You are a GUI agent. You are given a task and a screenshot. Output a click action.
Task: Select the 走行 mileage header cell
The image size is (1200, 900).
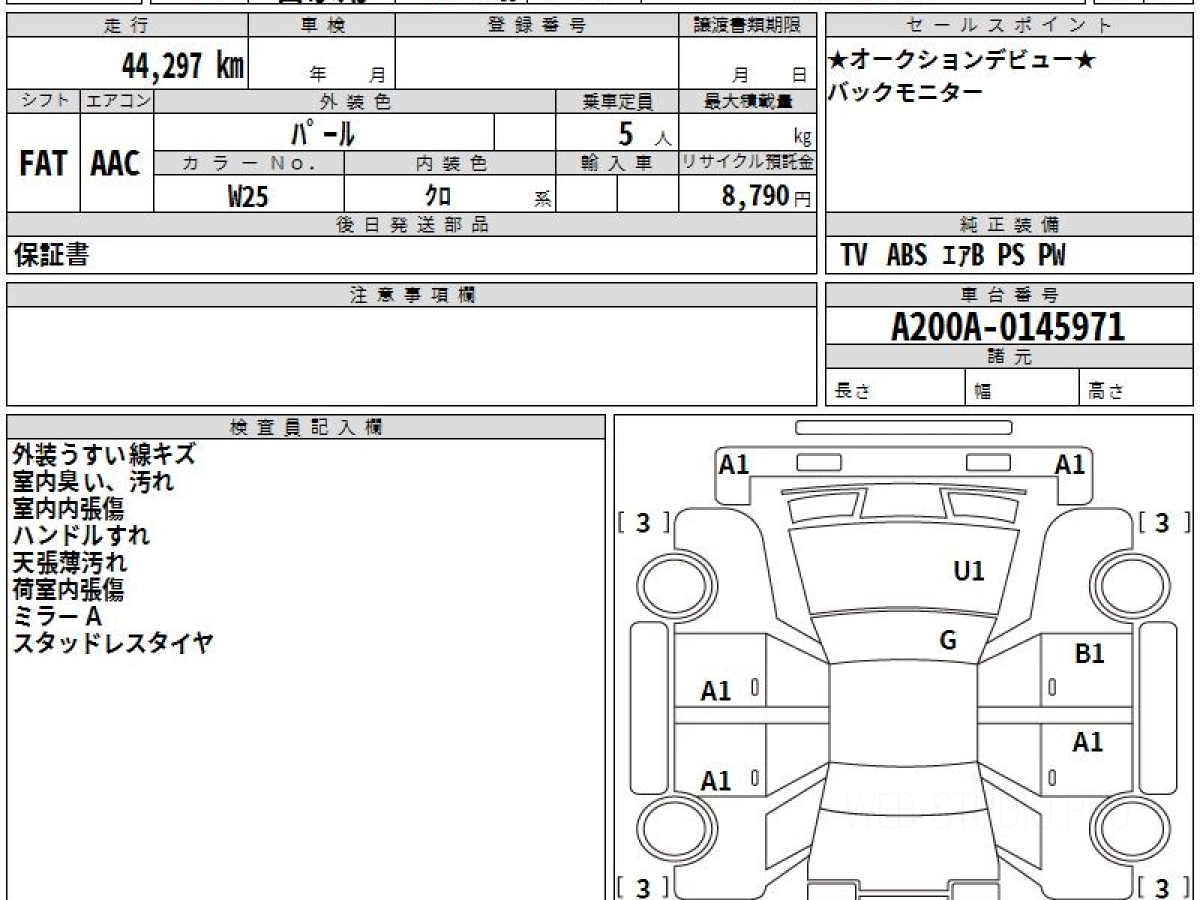[x=127, y=26]
